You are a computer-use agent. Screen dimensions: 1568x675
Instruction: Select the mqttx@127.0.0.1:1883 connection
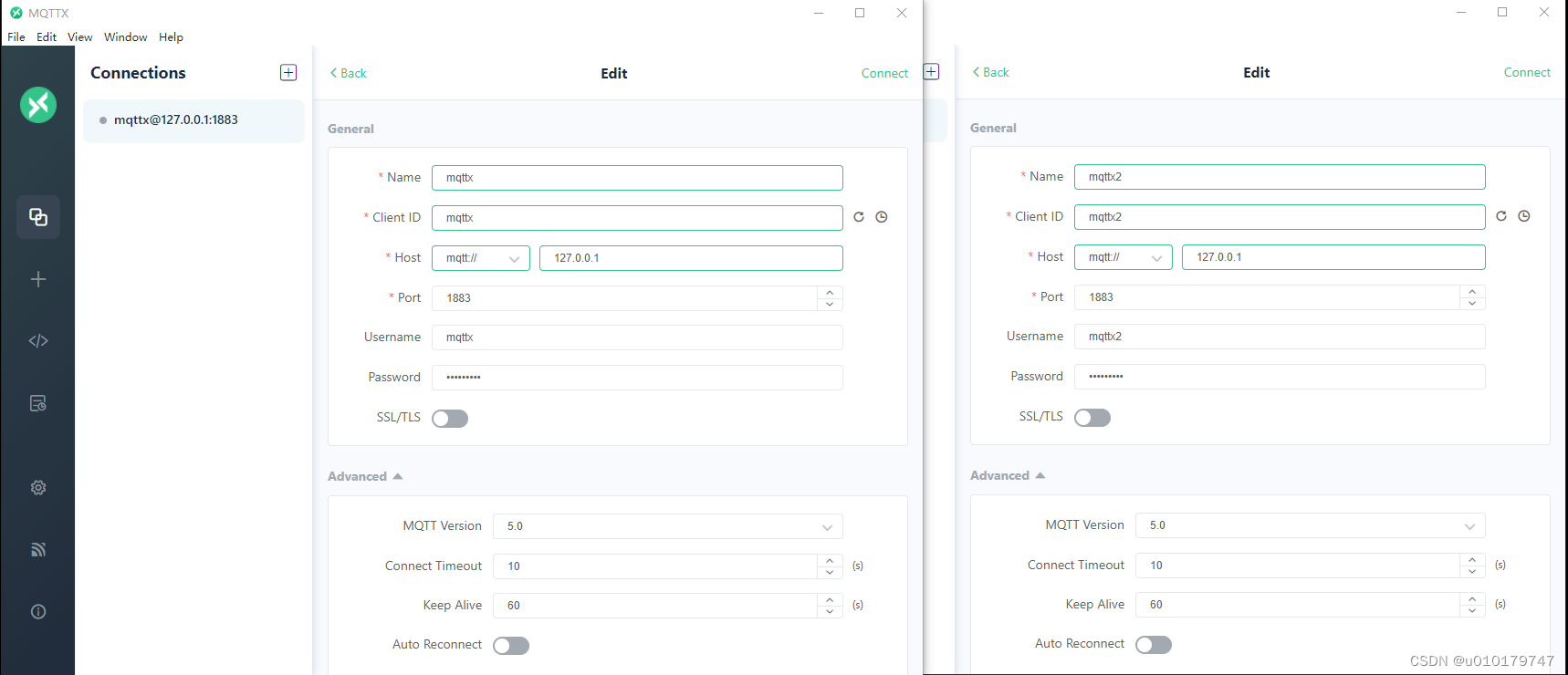pos(193,120)
